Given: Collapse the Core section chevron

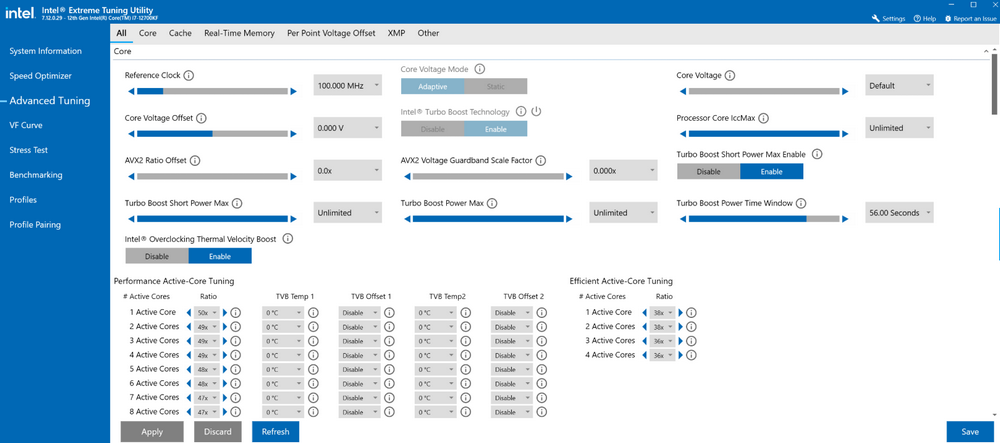Looking at the screenshot, I should 986,50.
